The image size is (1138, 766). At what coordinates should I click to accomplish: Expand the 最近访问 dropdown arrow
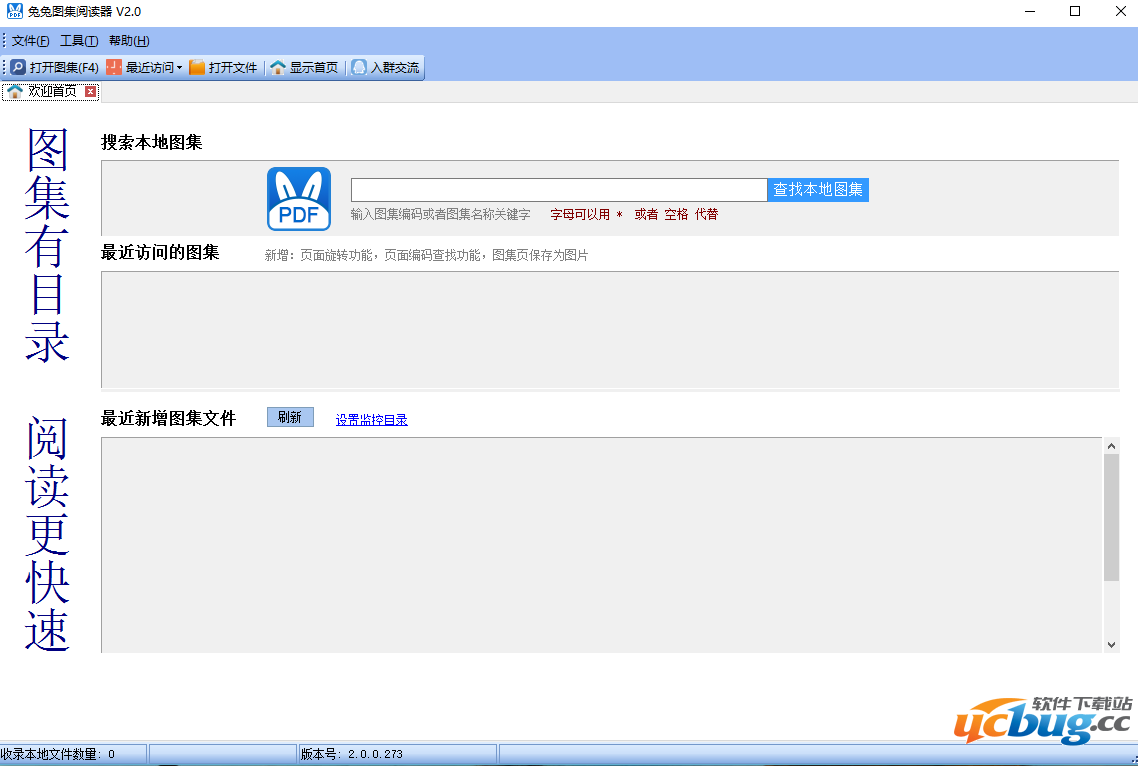click(179, 68)
